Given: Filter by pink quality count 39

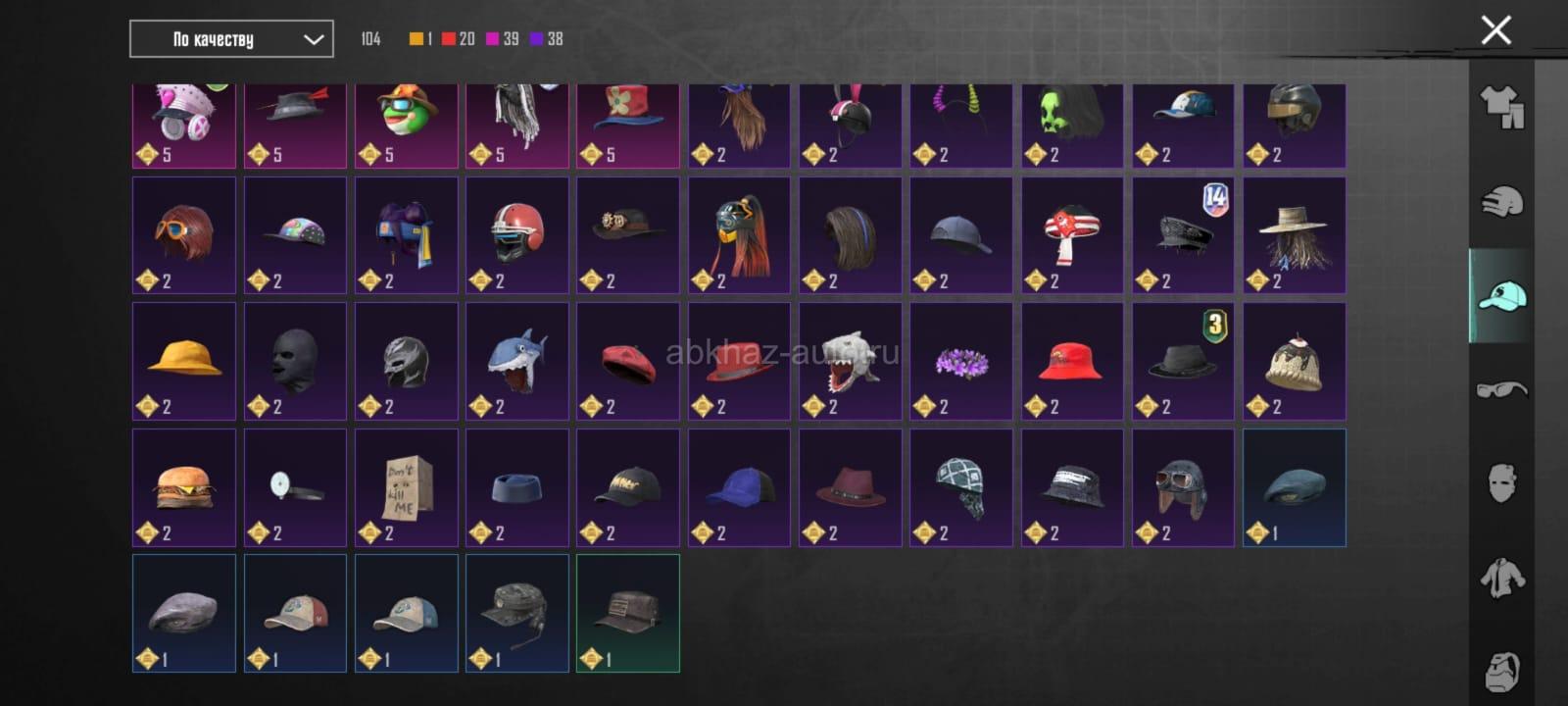Looking at the screenshot, I should pyautogui.click(x=502, y=39).
